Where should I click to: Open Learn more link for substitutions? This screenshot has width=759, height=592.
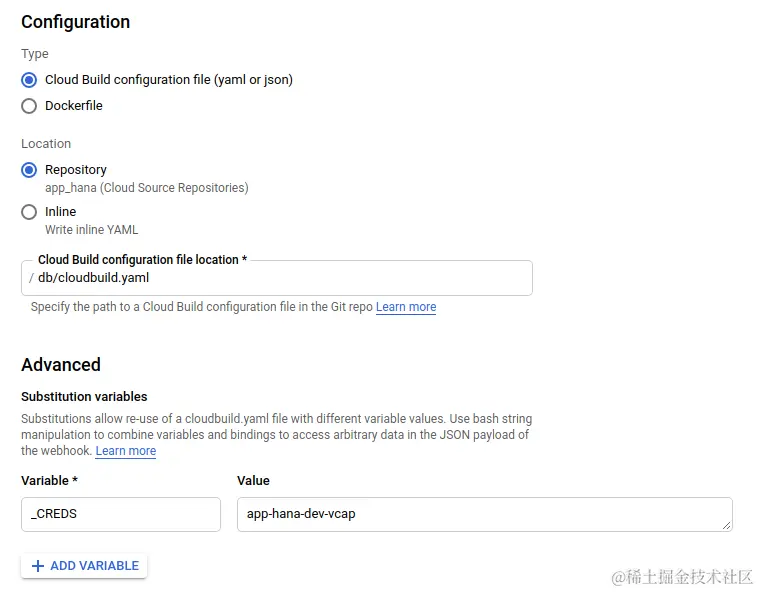(x=126, y=451)
